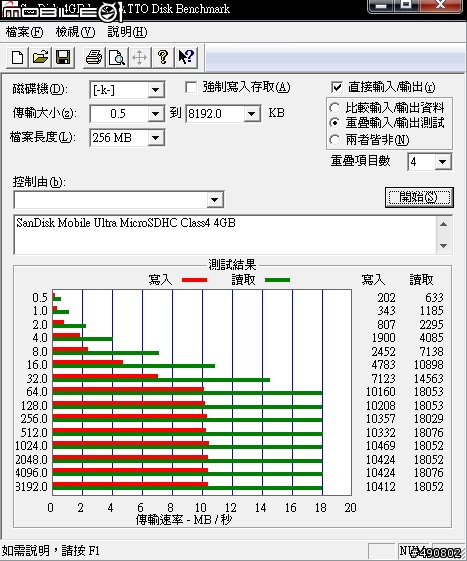
Task: Click the description box scroll up arrow
Action: pos(444,224)
